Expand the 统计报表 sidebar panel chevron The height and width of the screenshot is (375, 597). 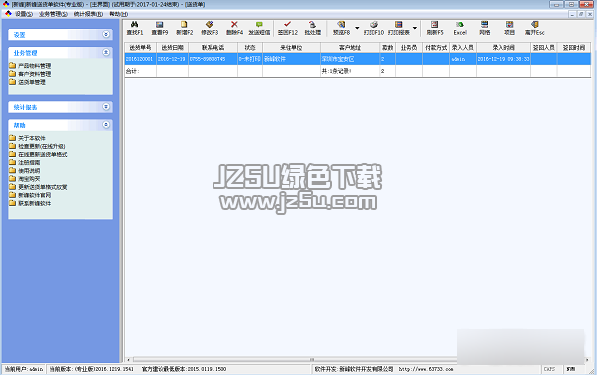click(x=106, y=107)
